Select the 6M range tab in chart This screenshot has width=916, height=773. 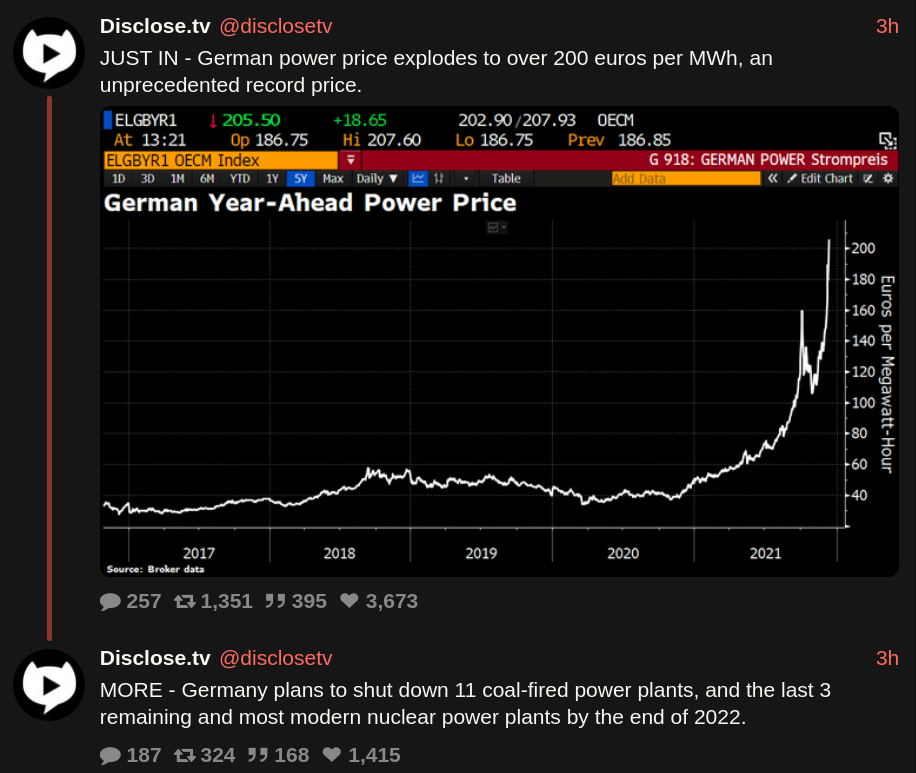(207, 179)
